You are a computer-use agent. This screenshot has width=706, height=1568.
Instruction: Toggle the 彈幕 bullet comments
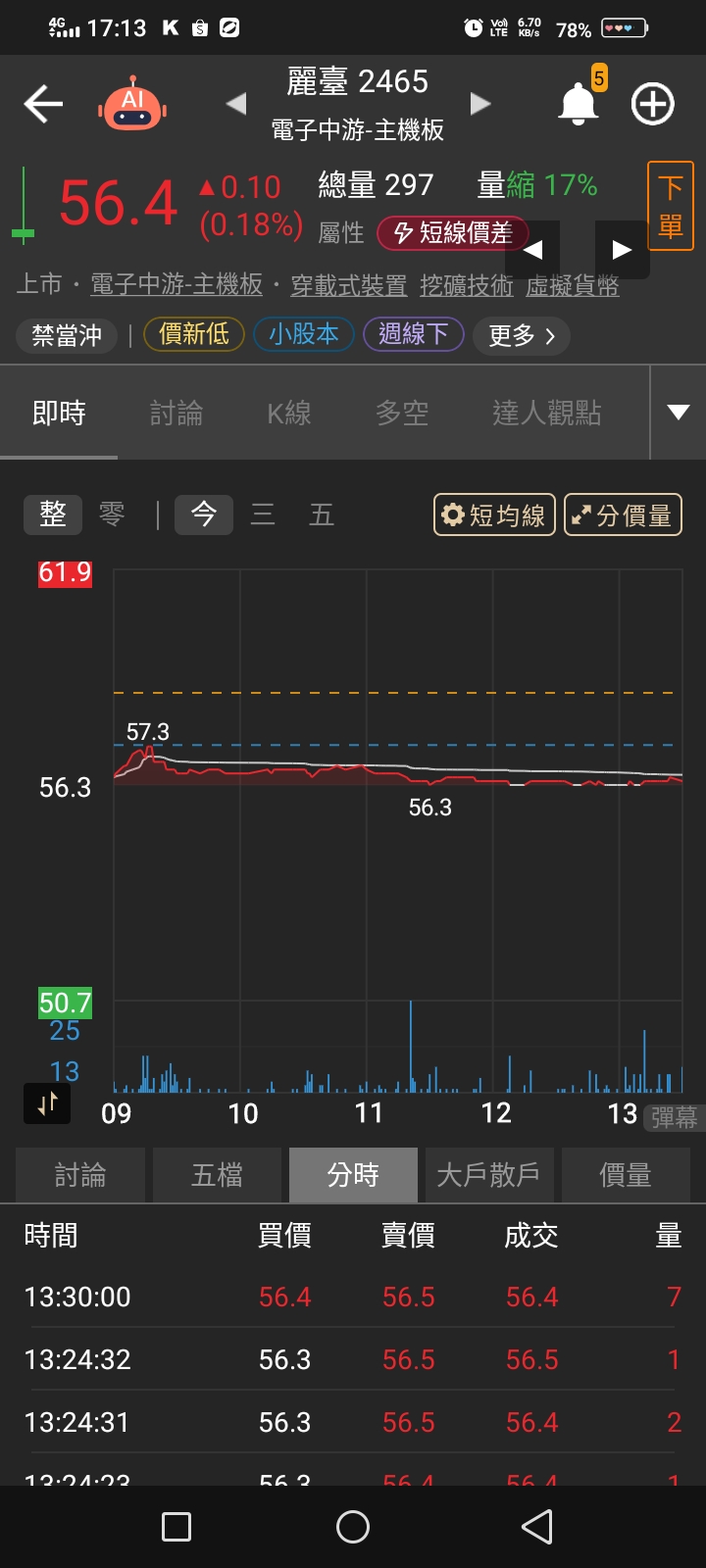pyautogui.click(x=674, y=1117)
